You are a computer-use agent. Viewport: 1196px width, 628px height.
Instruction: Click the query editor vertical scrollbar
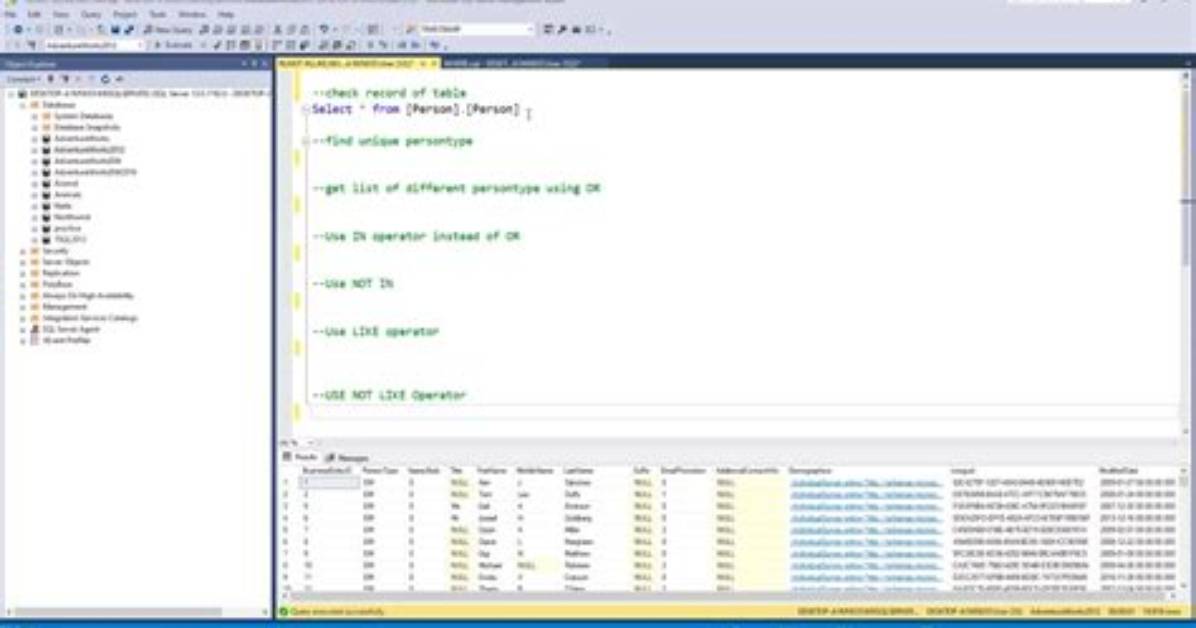coord(1186,252)
